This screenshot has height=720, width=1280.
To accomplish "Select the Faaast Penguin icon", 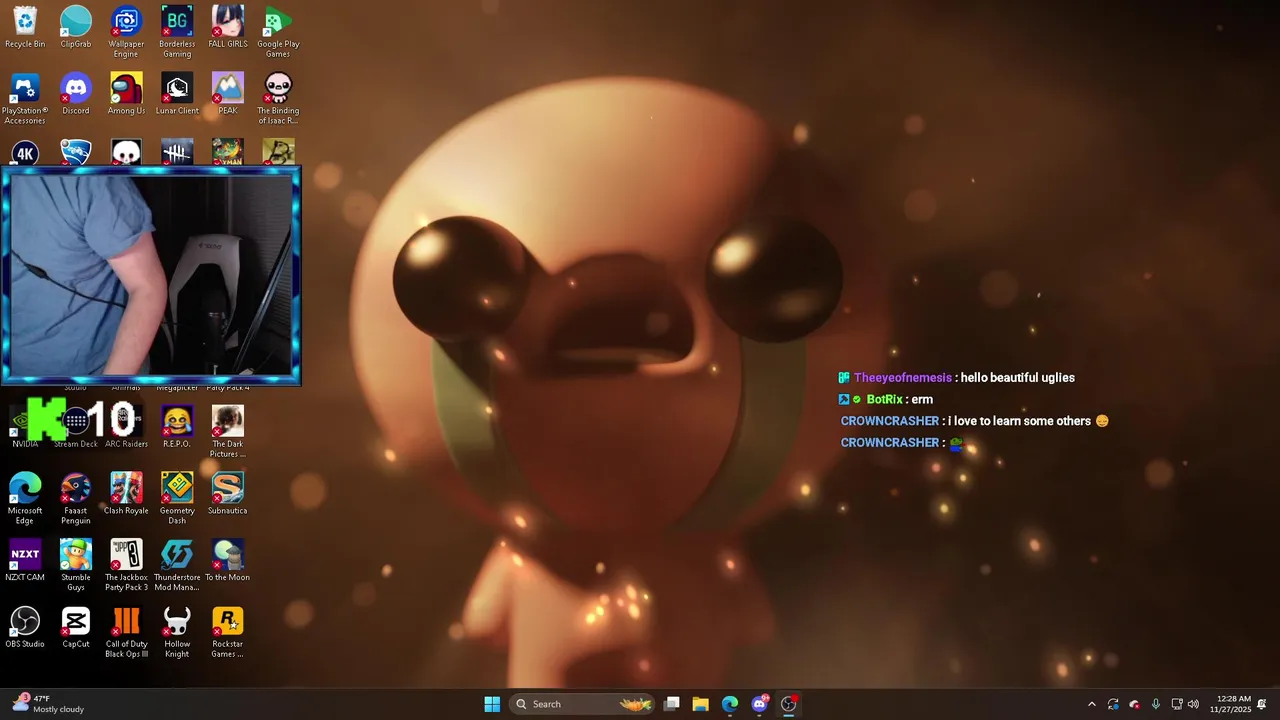I will pos(76,498).
